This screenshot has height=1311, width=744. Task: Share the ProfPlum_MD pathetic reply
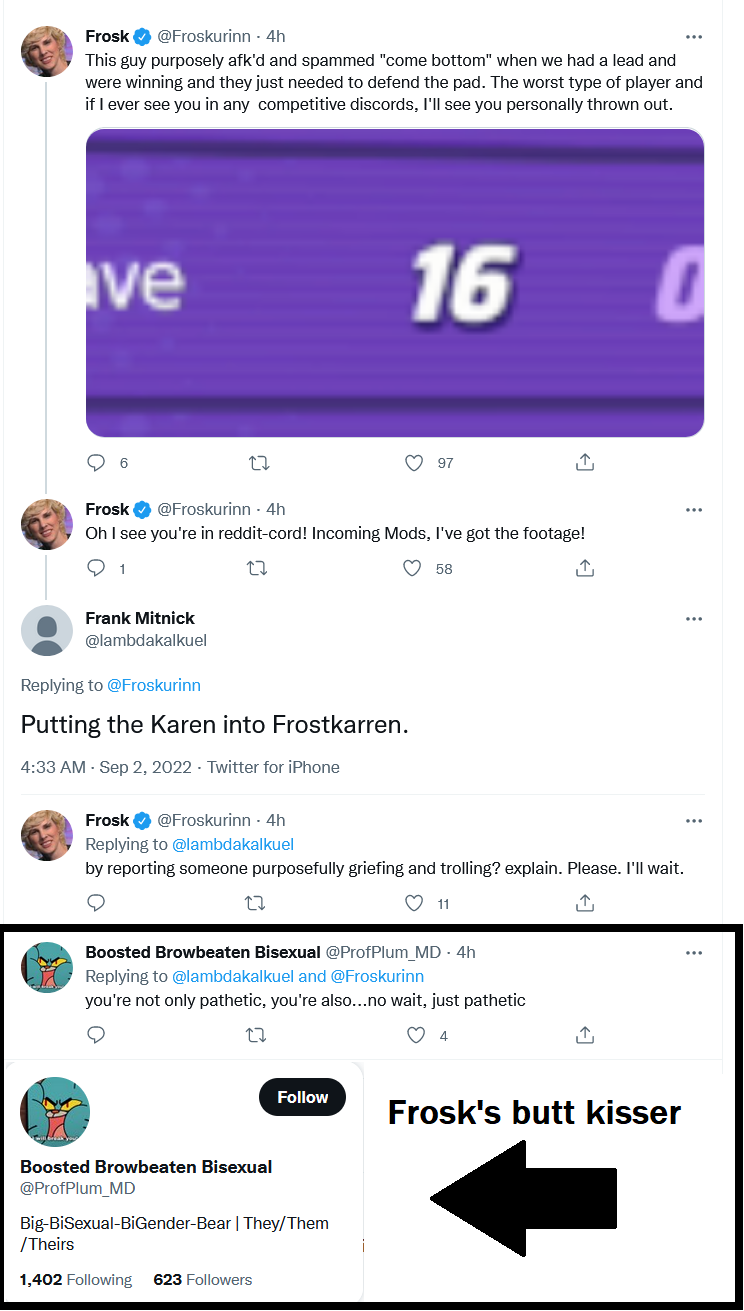(x=586, y=1035)
